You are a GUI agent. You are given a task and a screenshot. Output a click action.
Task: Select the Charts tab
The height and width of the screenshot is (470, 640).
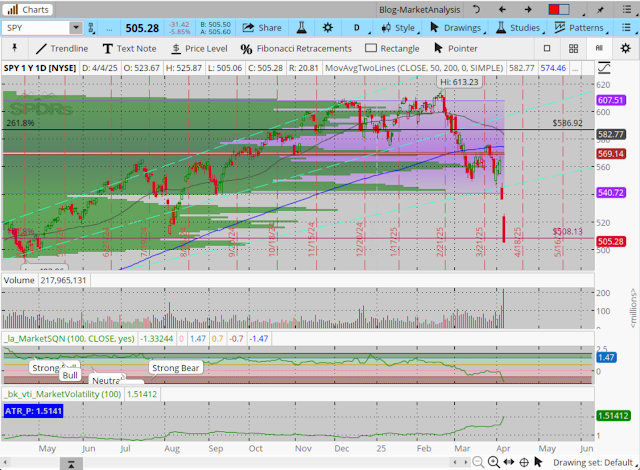[28, 9]
